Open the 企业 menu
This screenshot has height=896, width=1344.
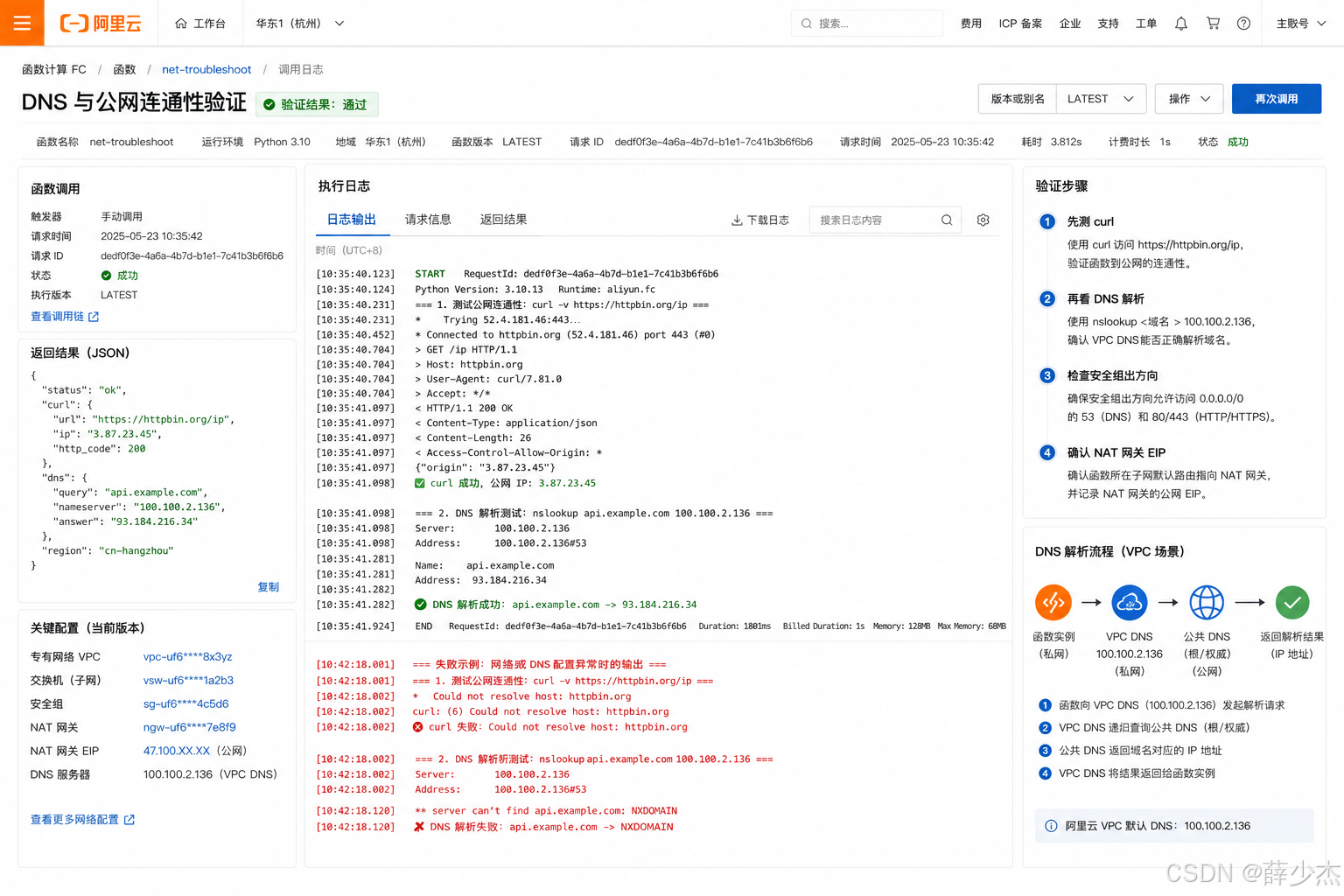coord(1070,24)
